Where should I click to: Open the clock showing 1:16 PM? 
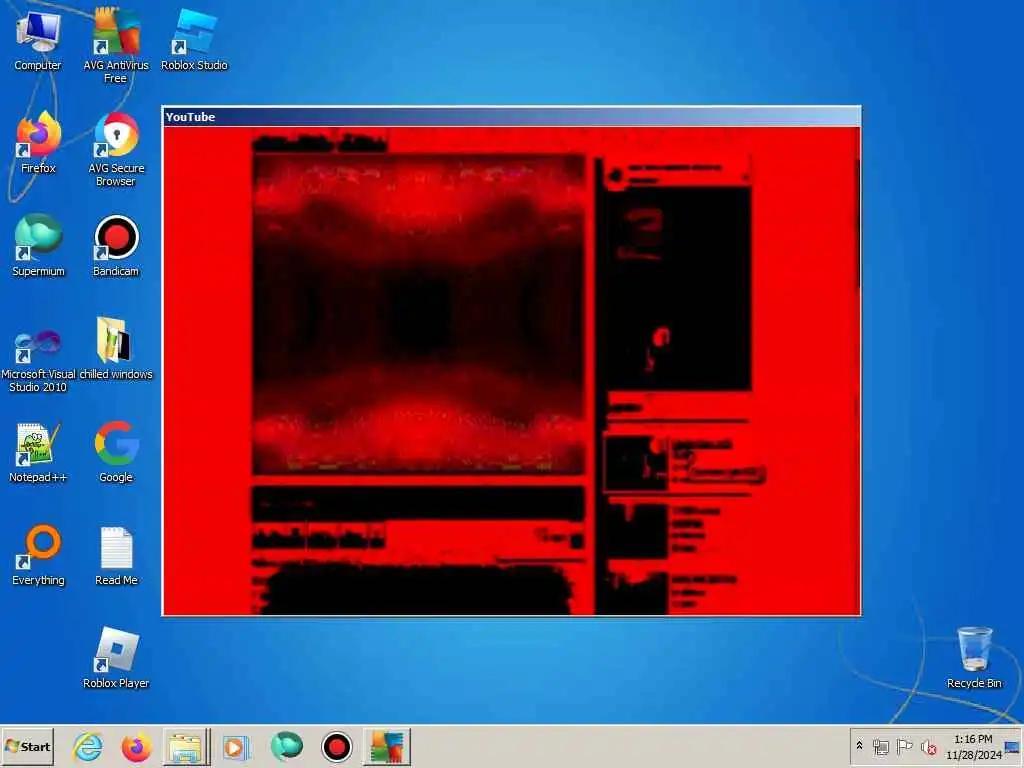(973, 746)
